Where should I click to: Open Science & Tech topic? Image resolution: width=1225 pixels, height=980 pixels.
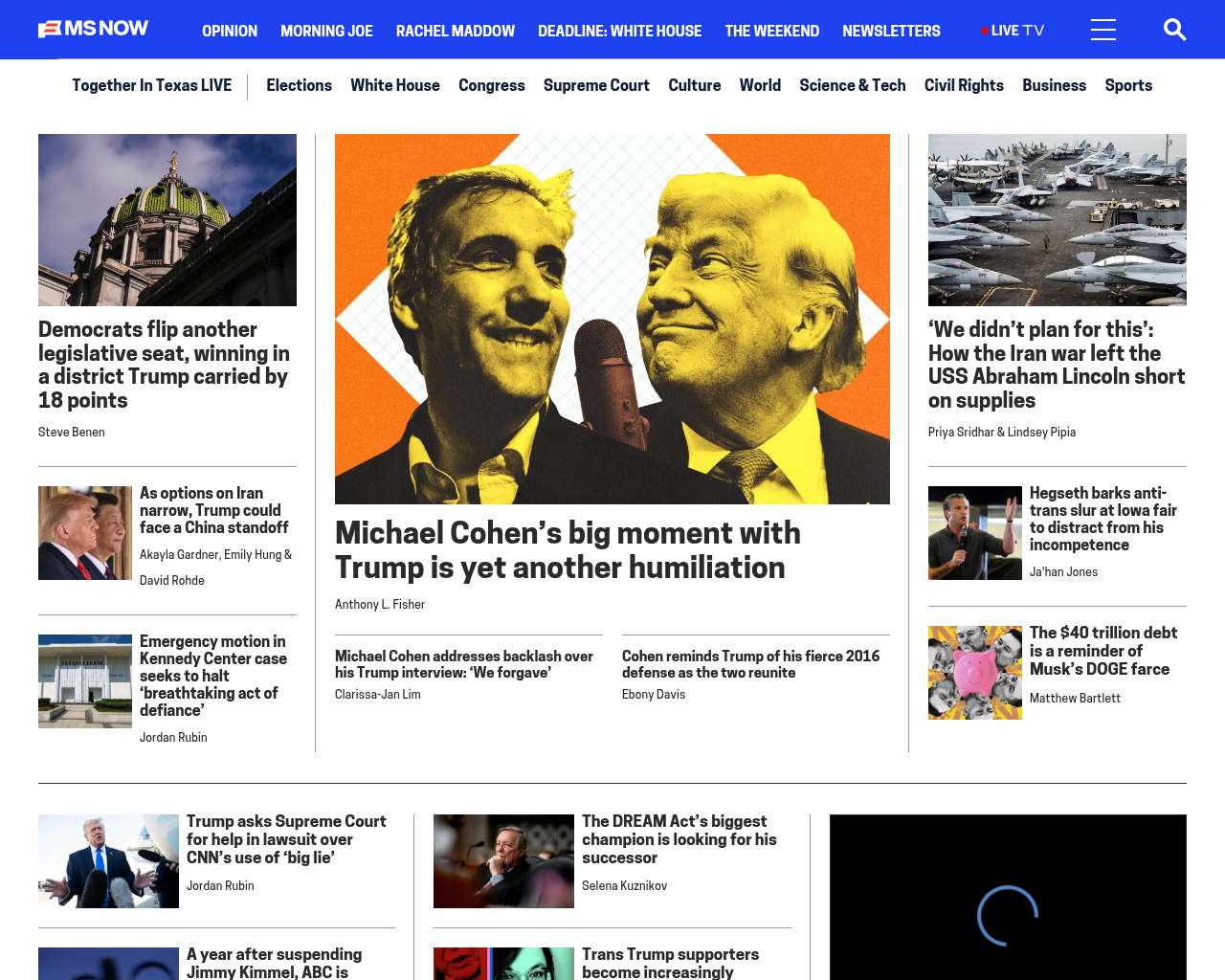point(853,85)
